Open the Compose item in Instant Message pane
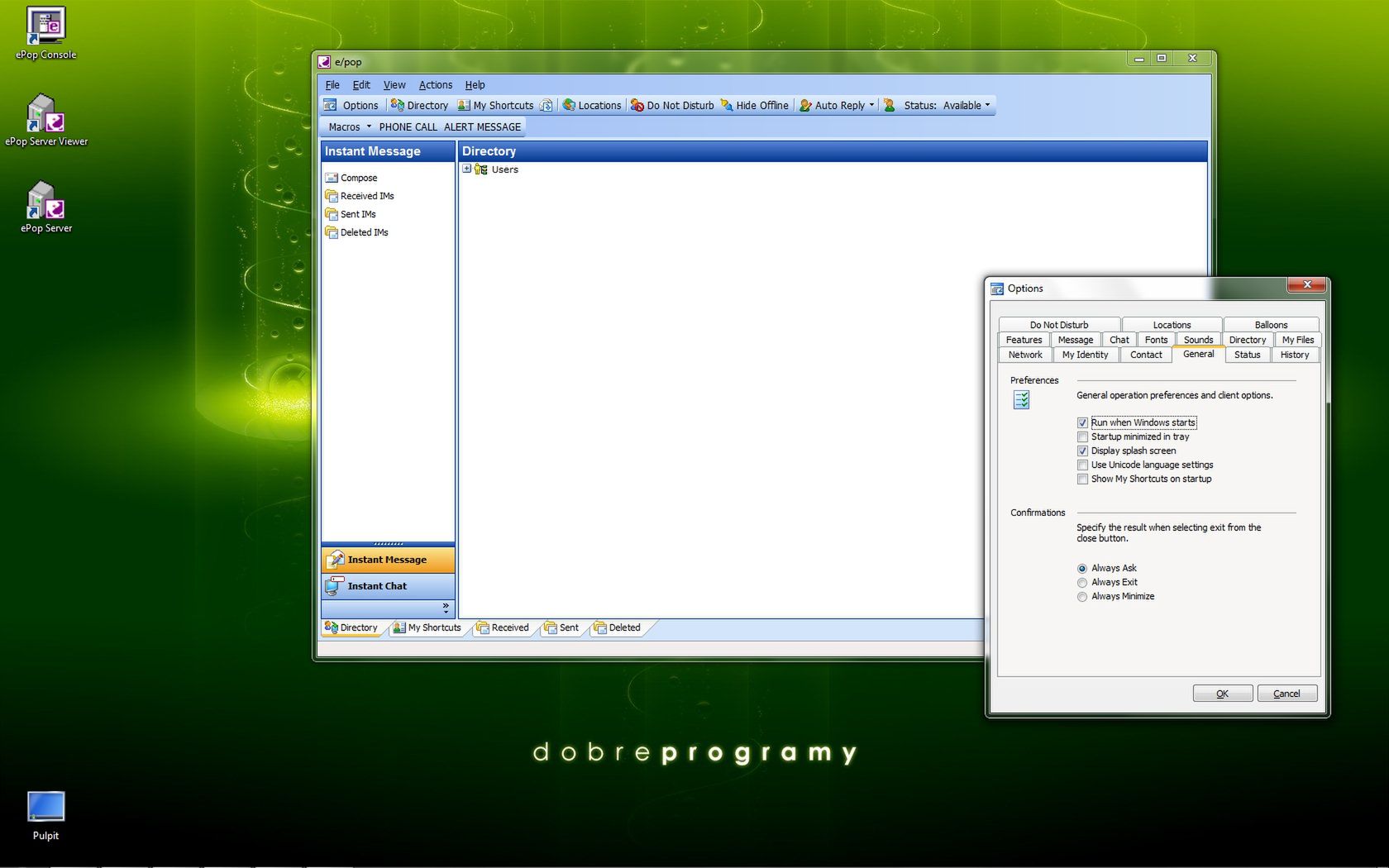Image resolution: width=1389 pixels, height=868 pixels. (x=351, y=178)
